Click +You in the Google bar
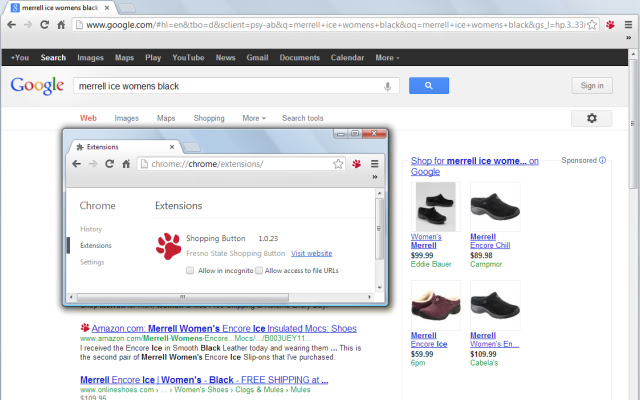Image resolution: width=640 pixels, height=400 pixels. click(20, 58)
